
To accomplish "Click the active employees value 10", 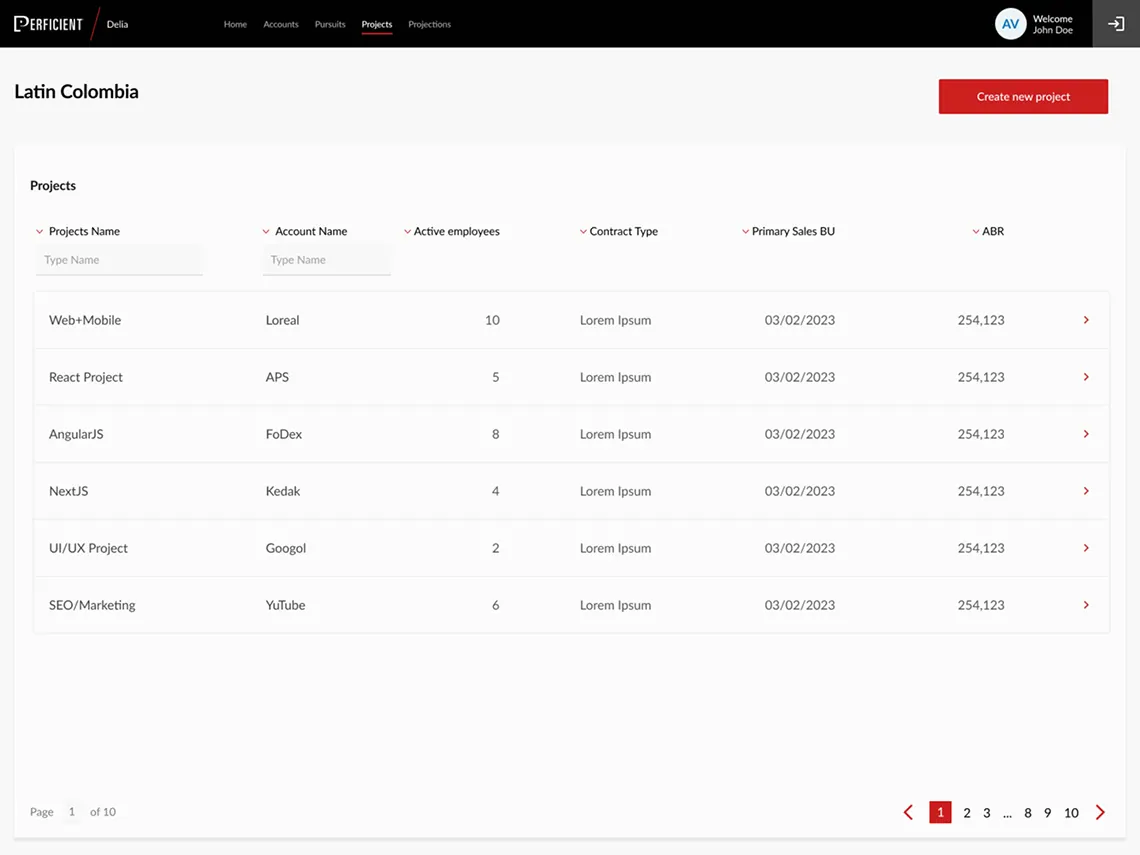I will (492, 320).
